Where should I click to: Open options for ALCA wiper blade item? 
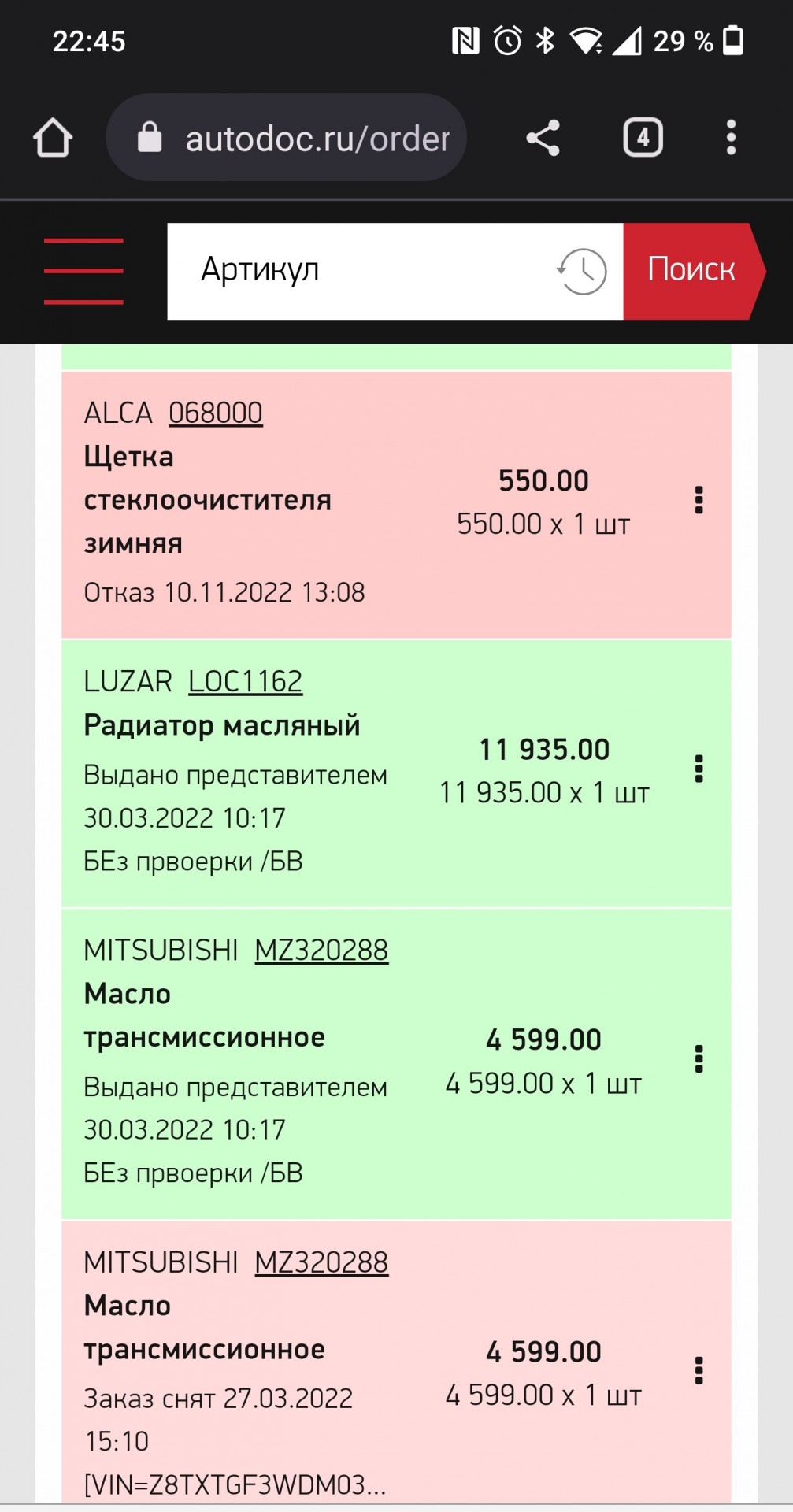click(x=699, y=500)
